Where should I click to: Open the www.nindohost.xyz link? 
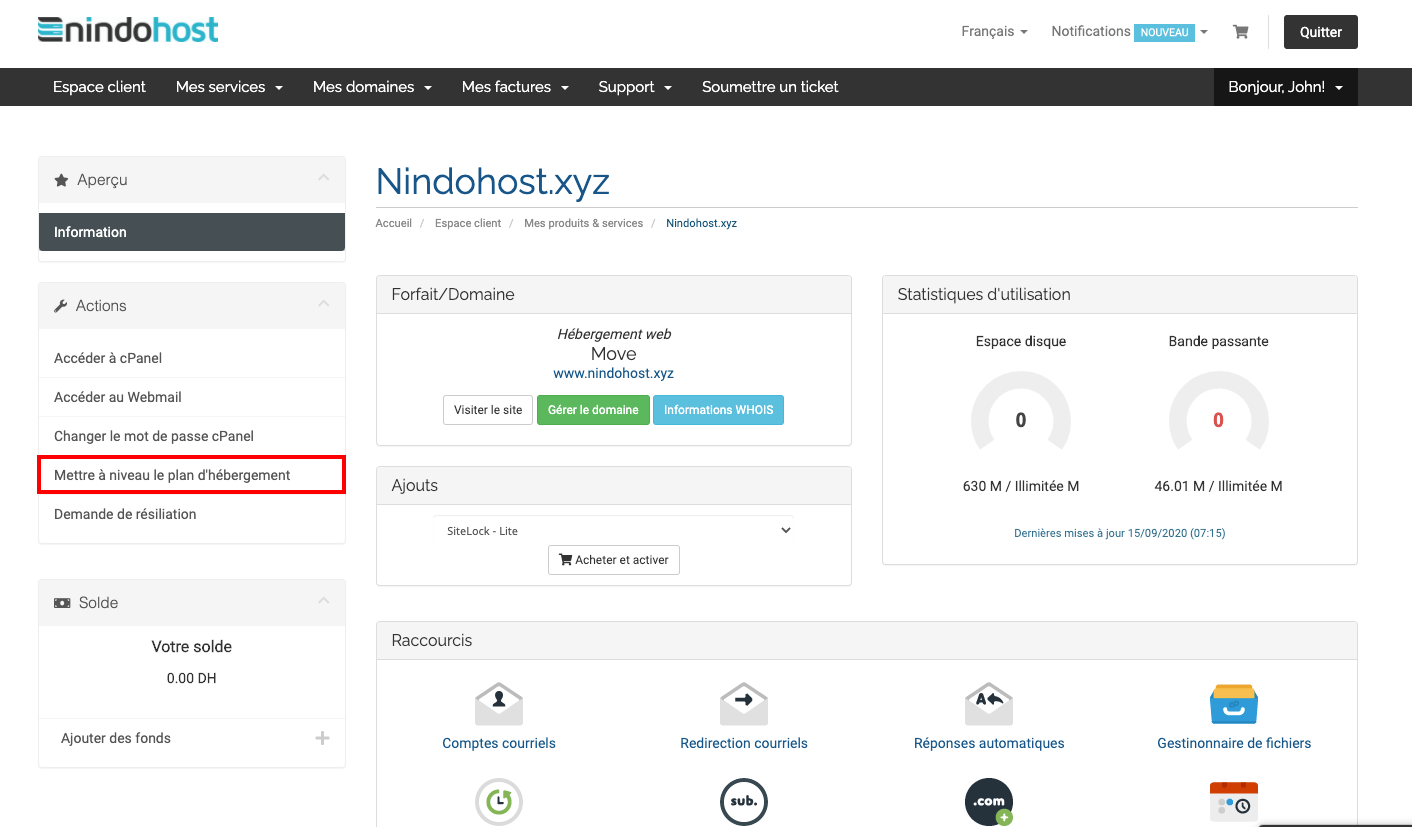(x=614, y=373)
